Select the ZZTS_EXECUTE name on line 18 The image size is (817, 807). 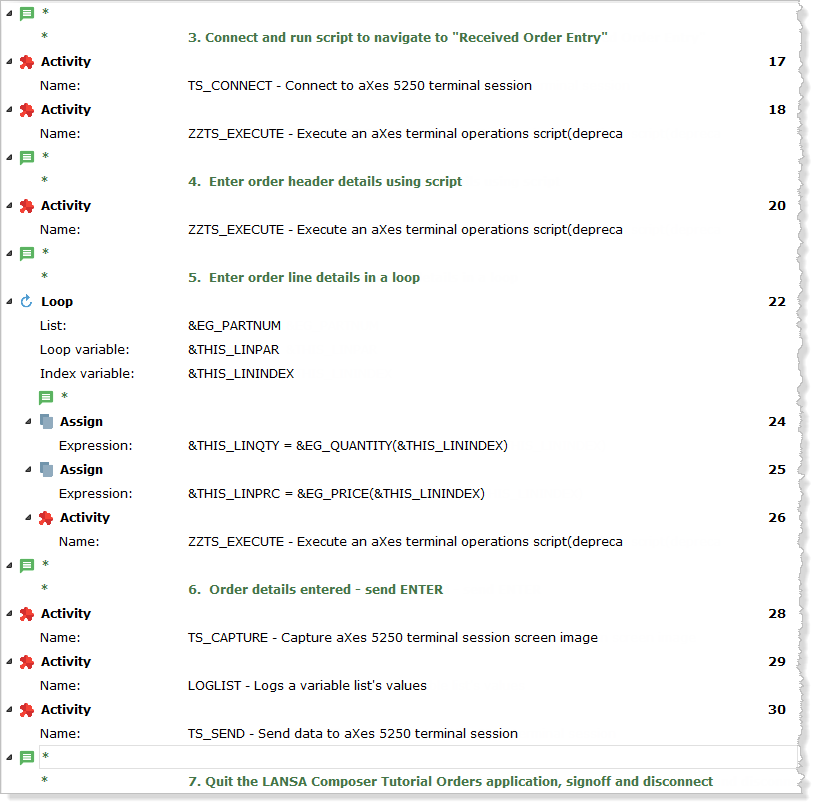(405, 134)
